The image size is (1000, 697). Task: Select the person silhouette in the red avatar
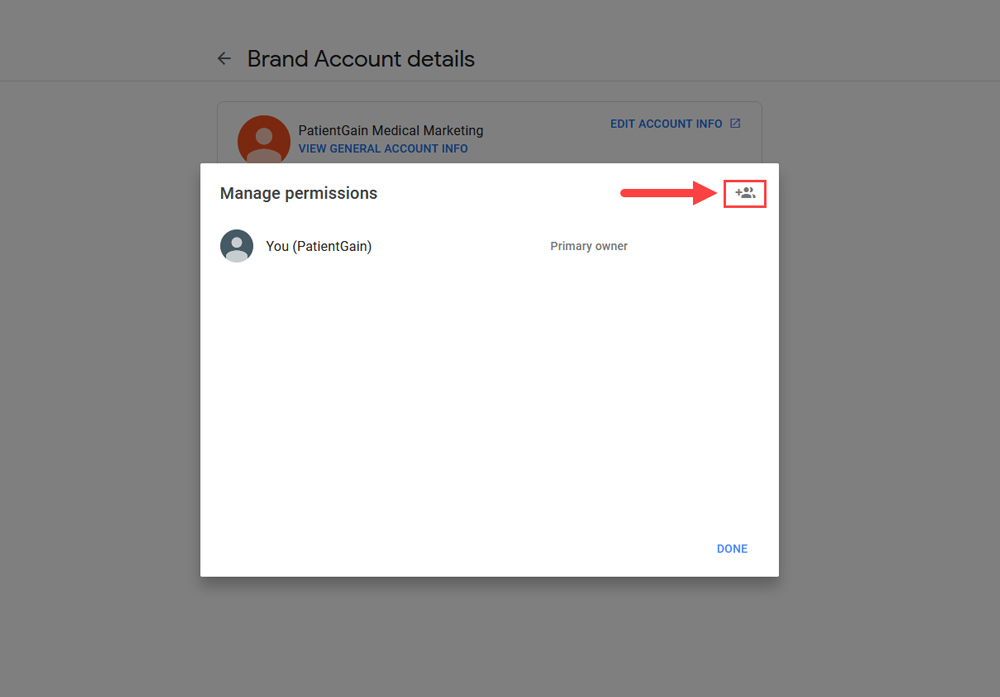tap(263, 140)
